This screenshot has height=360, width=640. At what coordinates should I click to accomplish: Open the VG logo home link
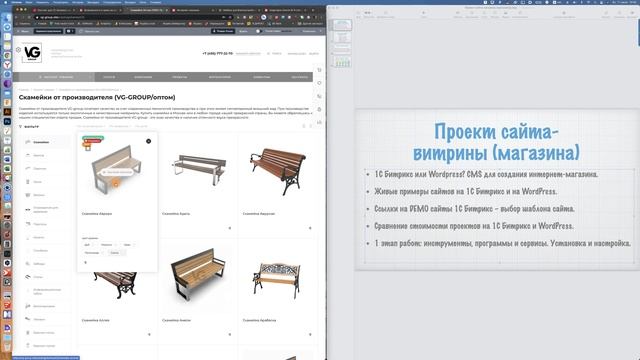(32, 53)
